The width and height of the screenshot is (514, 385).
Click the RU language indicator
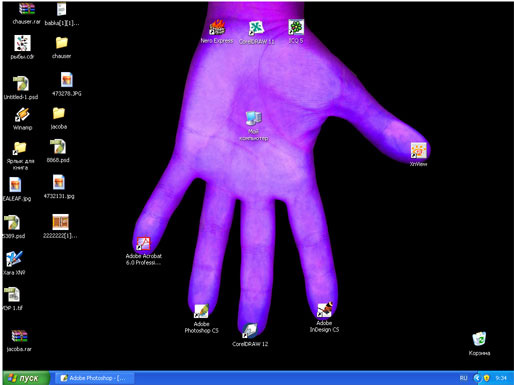click(463, 378)
